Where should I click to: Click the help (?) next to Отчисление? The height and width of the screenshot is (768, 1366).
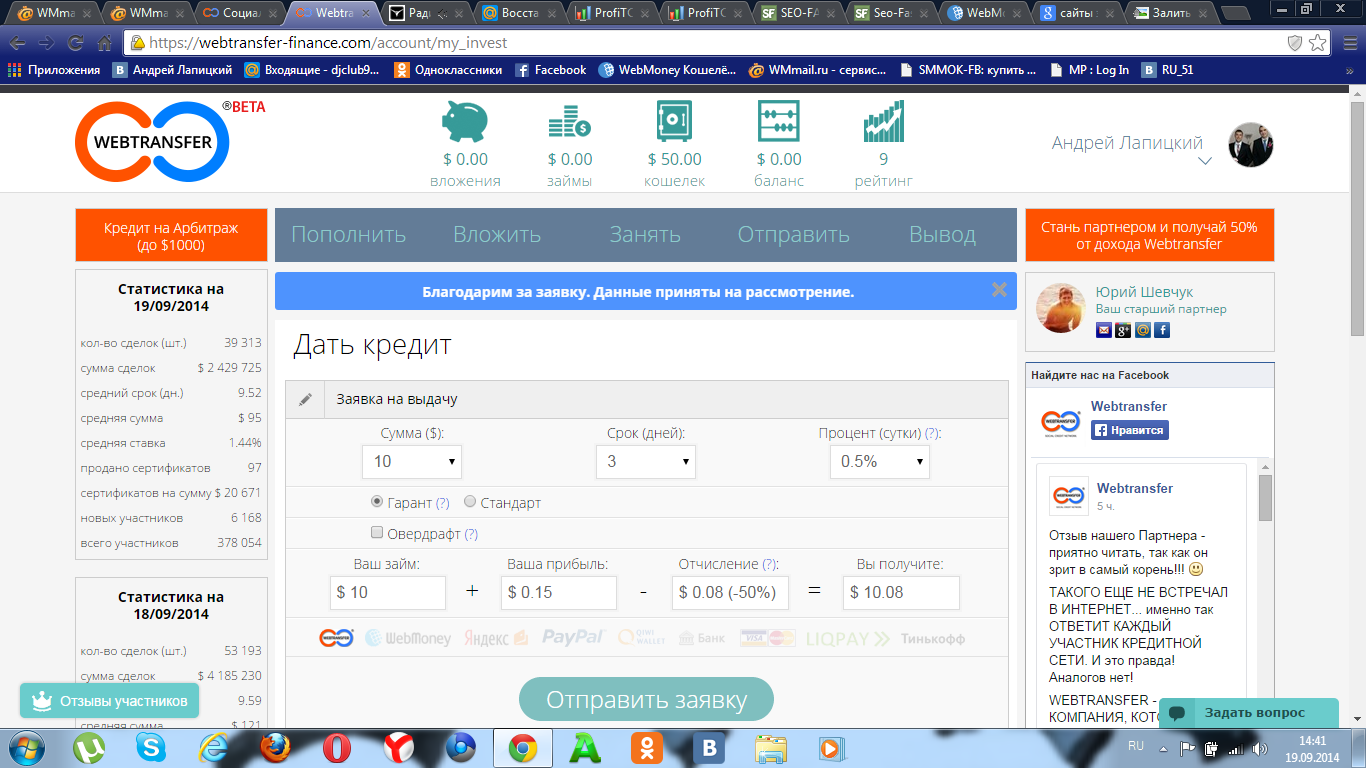click(x=770, y=565)
